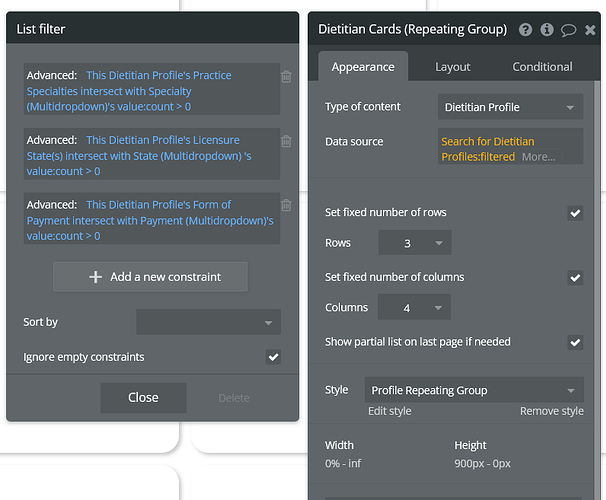This screenshot has width=606, height=500.
Task: Switch to the Layout tab
Action: 453,67
